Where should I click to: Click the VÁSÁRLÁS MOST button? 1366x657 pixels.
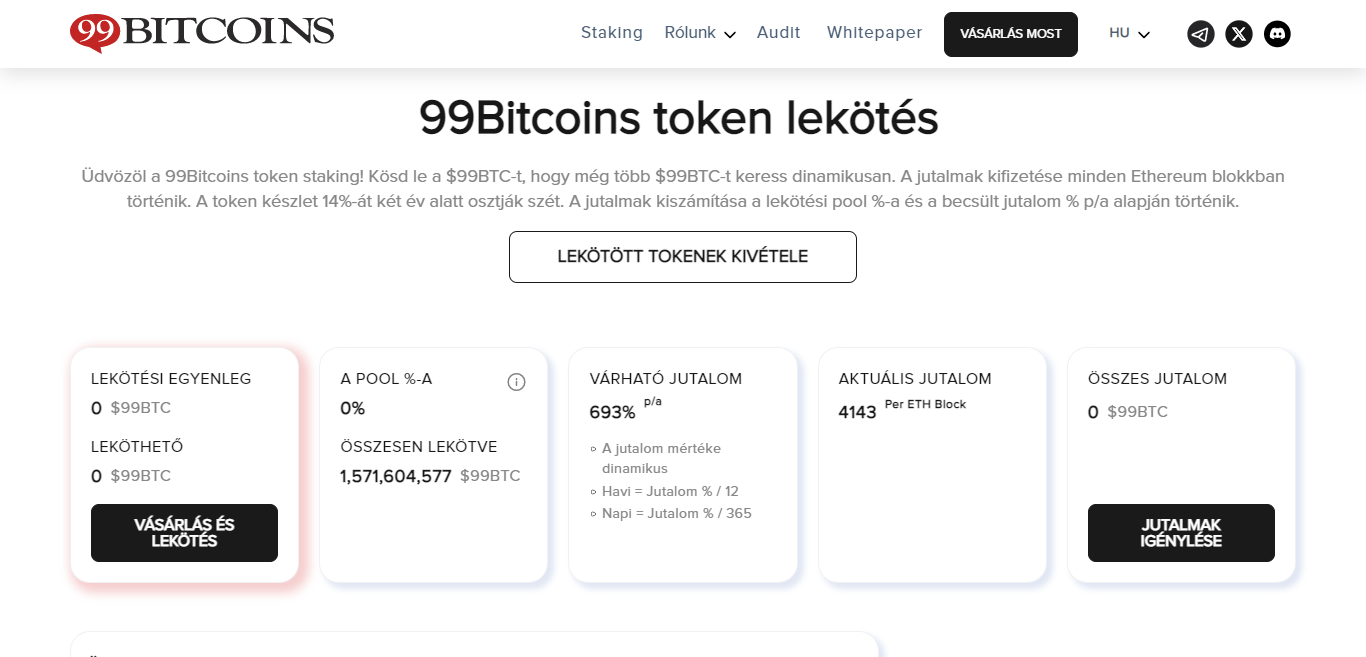pos(1011,34)
